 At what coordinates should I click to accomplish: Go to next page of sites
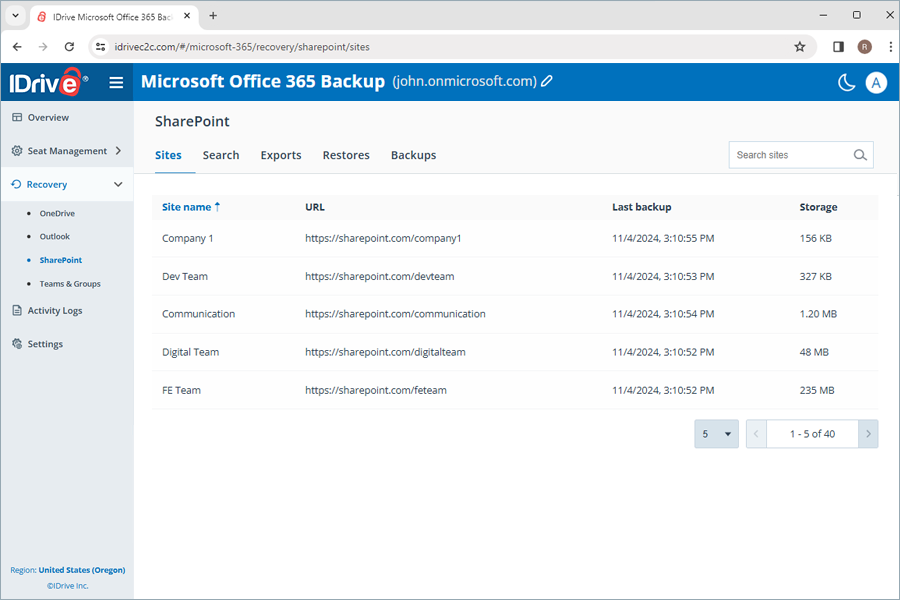pos(868,434)
